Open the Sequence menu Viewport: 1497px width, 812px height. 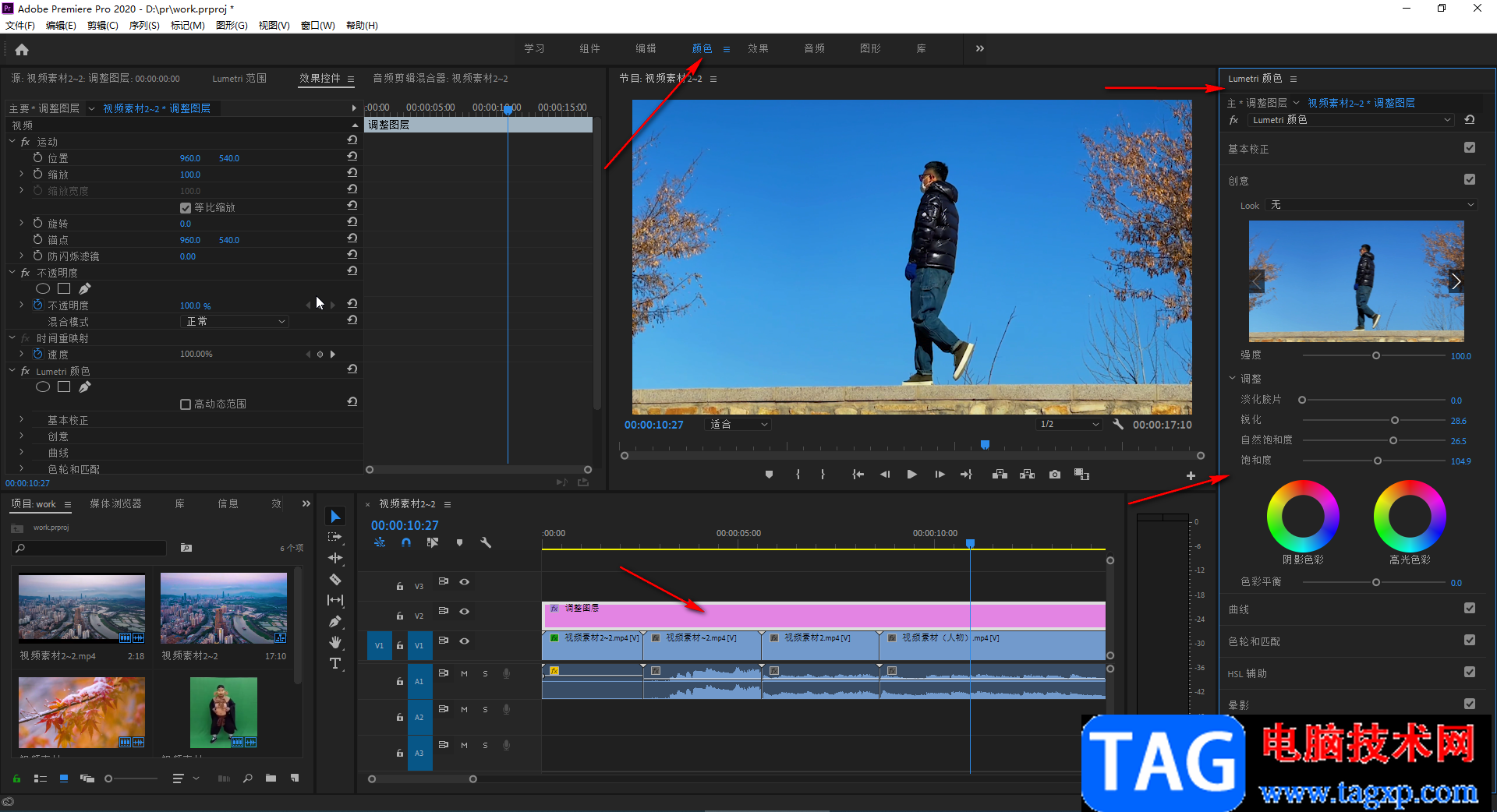point(144,26)
